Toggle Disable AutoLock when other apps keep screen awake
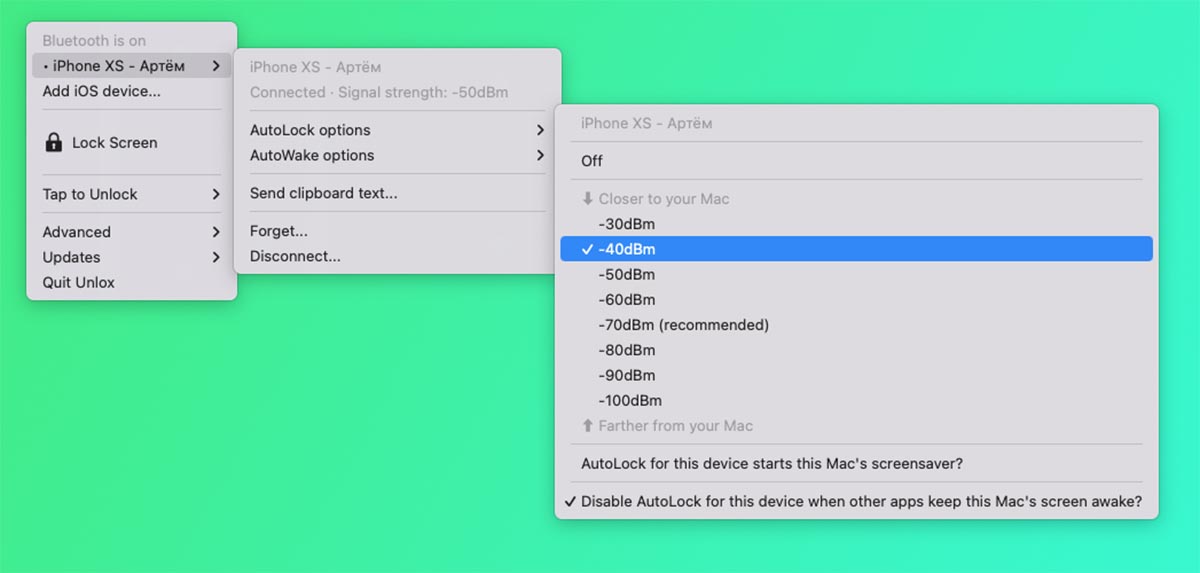Image resolution: width=1200 pixels, height=573 pixels. pyautogui.click(x=857, y=502)
